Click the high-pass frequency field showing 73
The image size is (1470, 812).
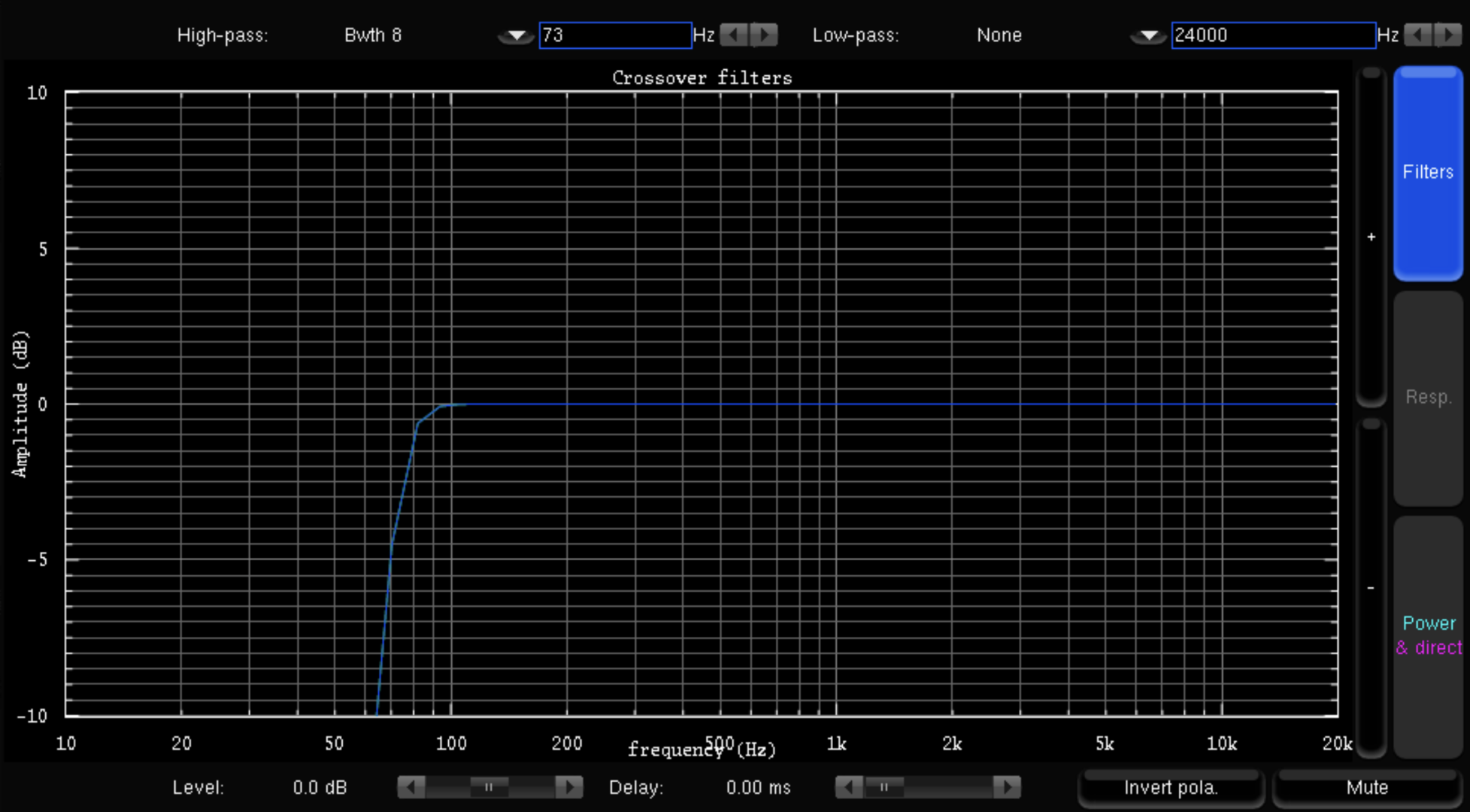pos(614,35)
